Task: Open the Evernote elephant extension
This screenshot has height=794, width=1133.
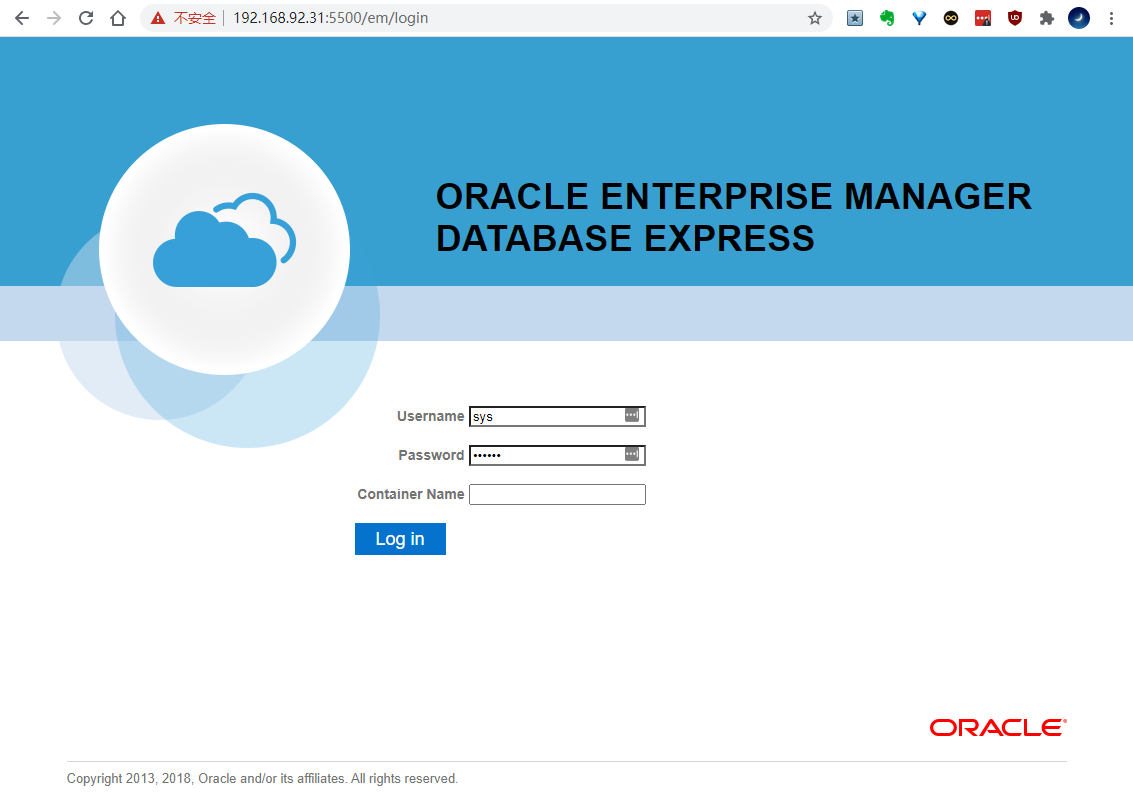Action: [x=887, y=18]
